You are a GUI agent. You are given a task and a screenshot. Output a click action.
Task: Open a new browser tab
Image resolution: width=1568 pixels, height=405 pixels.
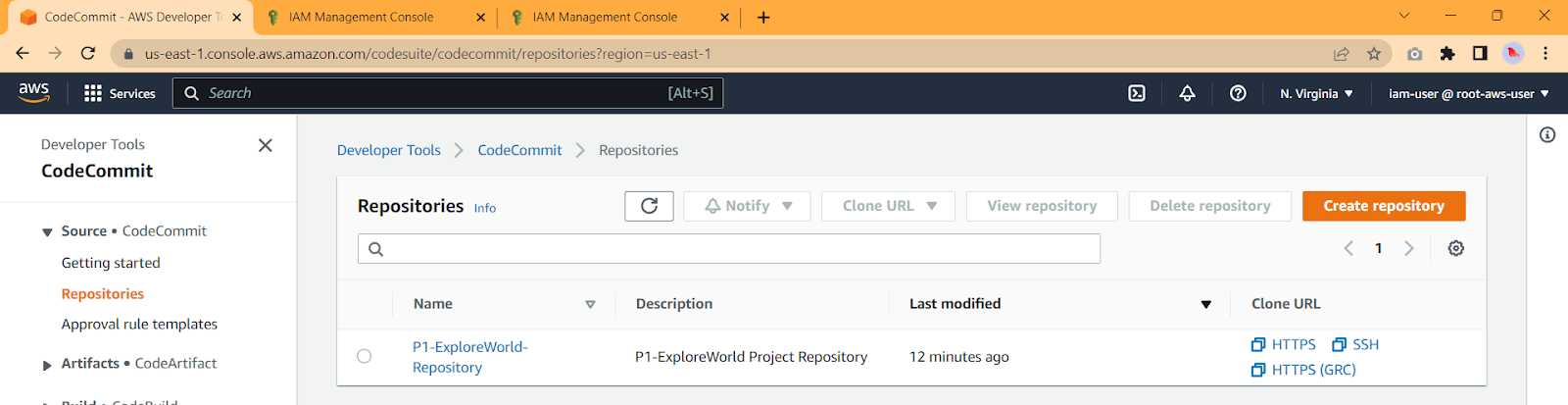tap(763, 17)
